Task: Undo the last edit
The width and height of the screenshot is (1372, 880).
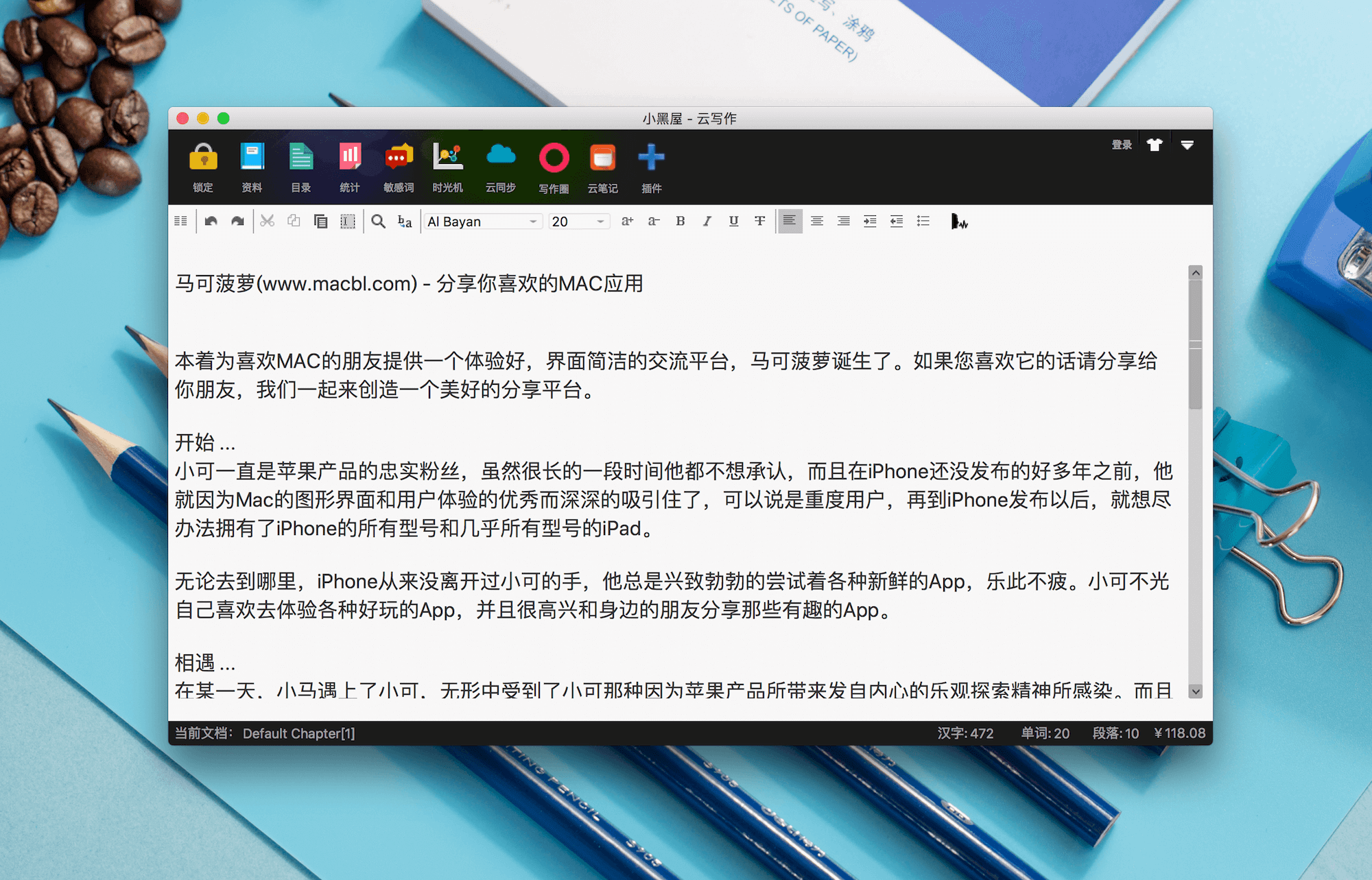Action: pos(211,221)
